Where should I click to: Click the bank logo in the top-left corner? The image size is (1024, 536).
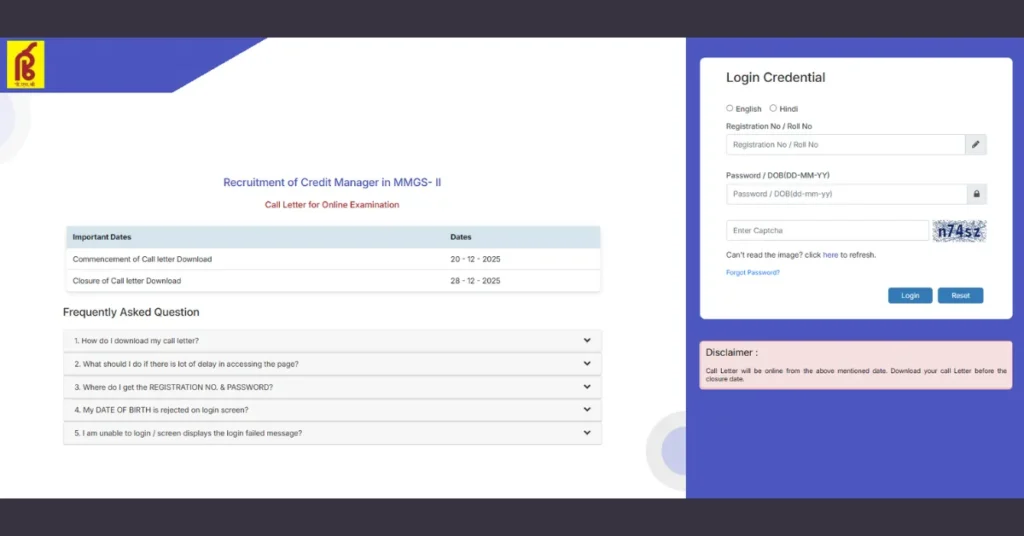click(x=25, y=65)
